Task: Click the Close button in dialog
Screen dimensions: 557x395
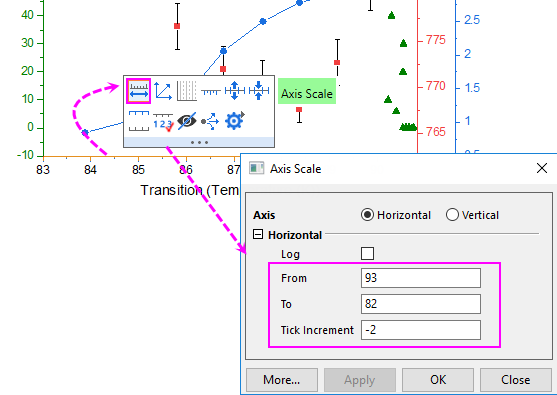Action: [x=516, y=380]
